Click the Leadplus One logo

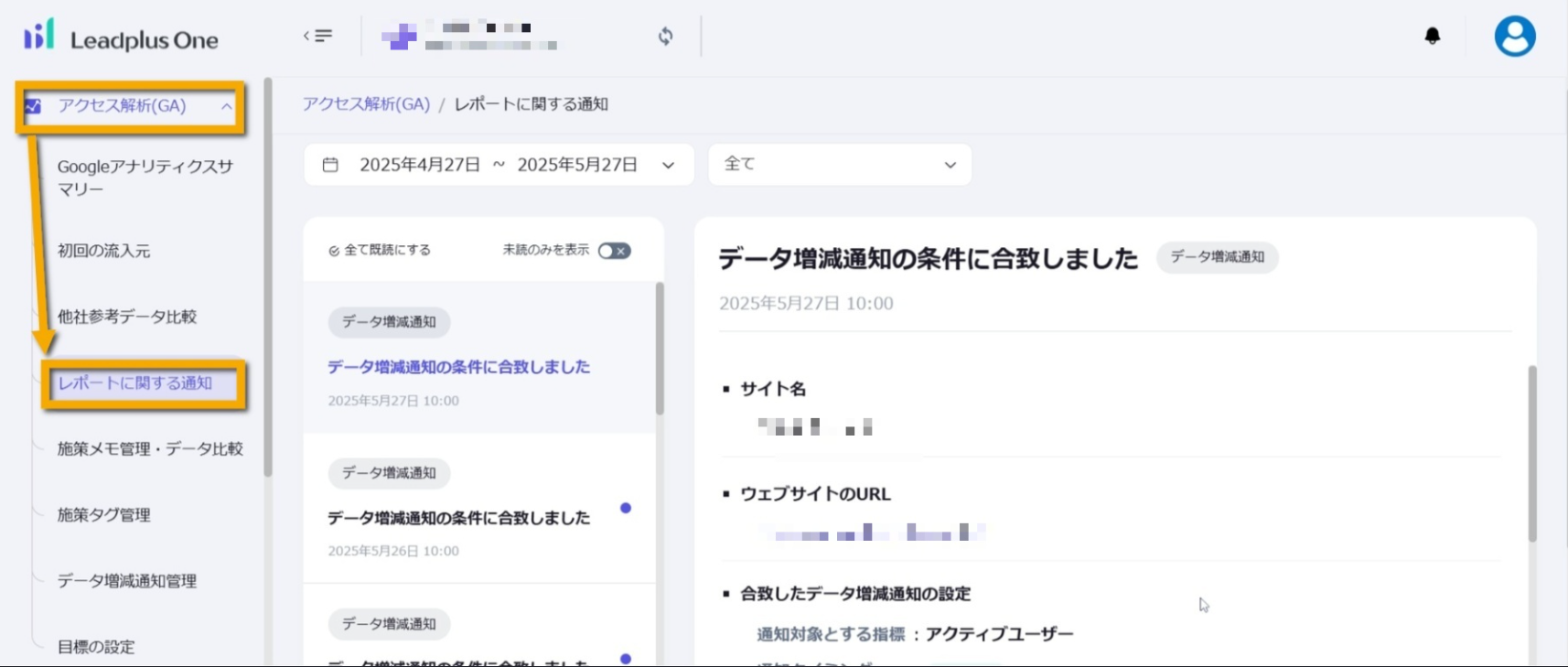[x=121, y=38]
